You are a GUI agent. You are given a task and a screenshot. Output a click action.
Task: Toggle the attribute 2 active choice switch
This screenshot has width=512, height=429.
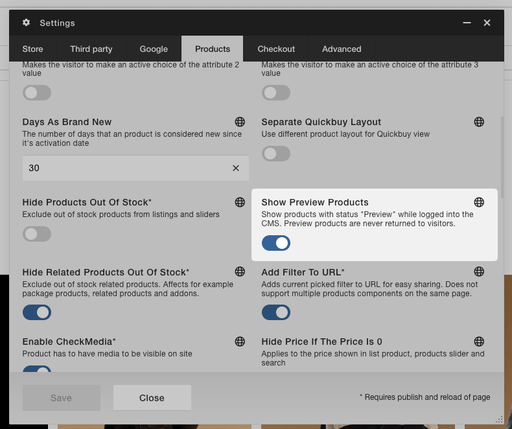pos(37,93)
